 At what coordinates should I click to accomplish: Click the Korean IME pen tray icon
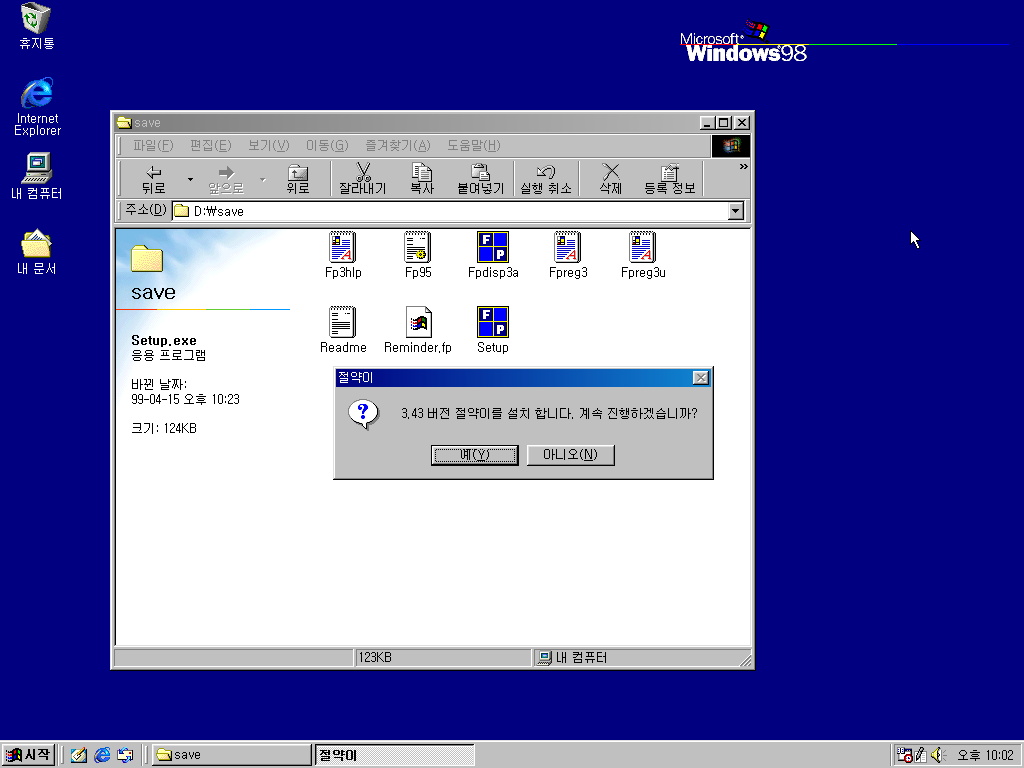[x=921, y=755]
